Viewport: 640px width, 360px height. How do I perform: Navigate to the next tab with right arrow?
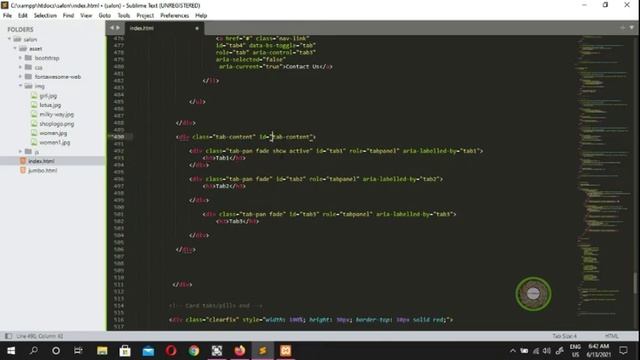118,28
